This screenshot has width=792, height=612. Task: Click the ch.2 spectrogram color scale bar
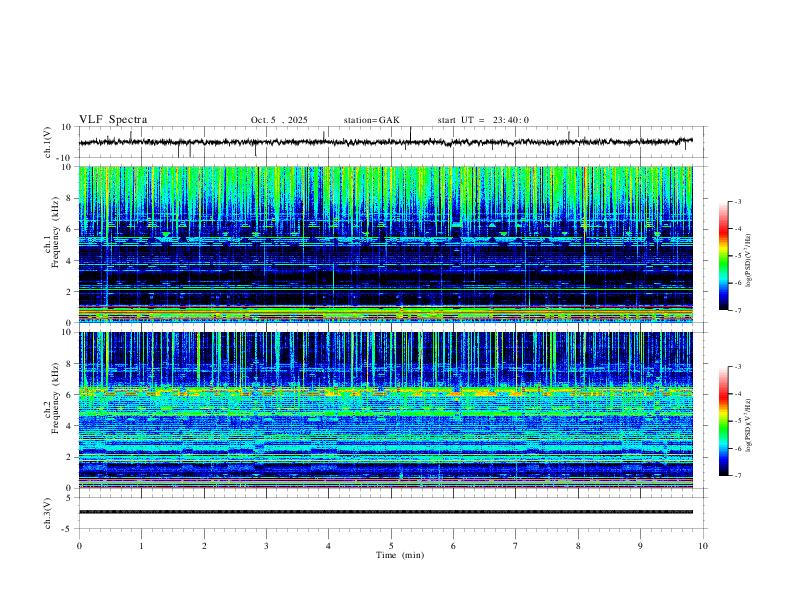[723, 421]
